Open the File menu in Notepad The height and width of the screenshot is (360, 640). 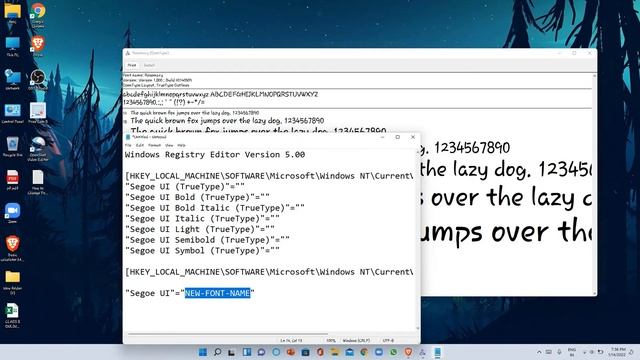[x=128, y=145]
